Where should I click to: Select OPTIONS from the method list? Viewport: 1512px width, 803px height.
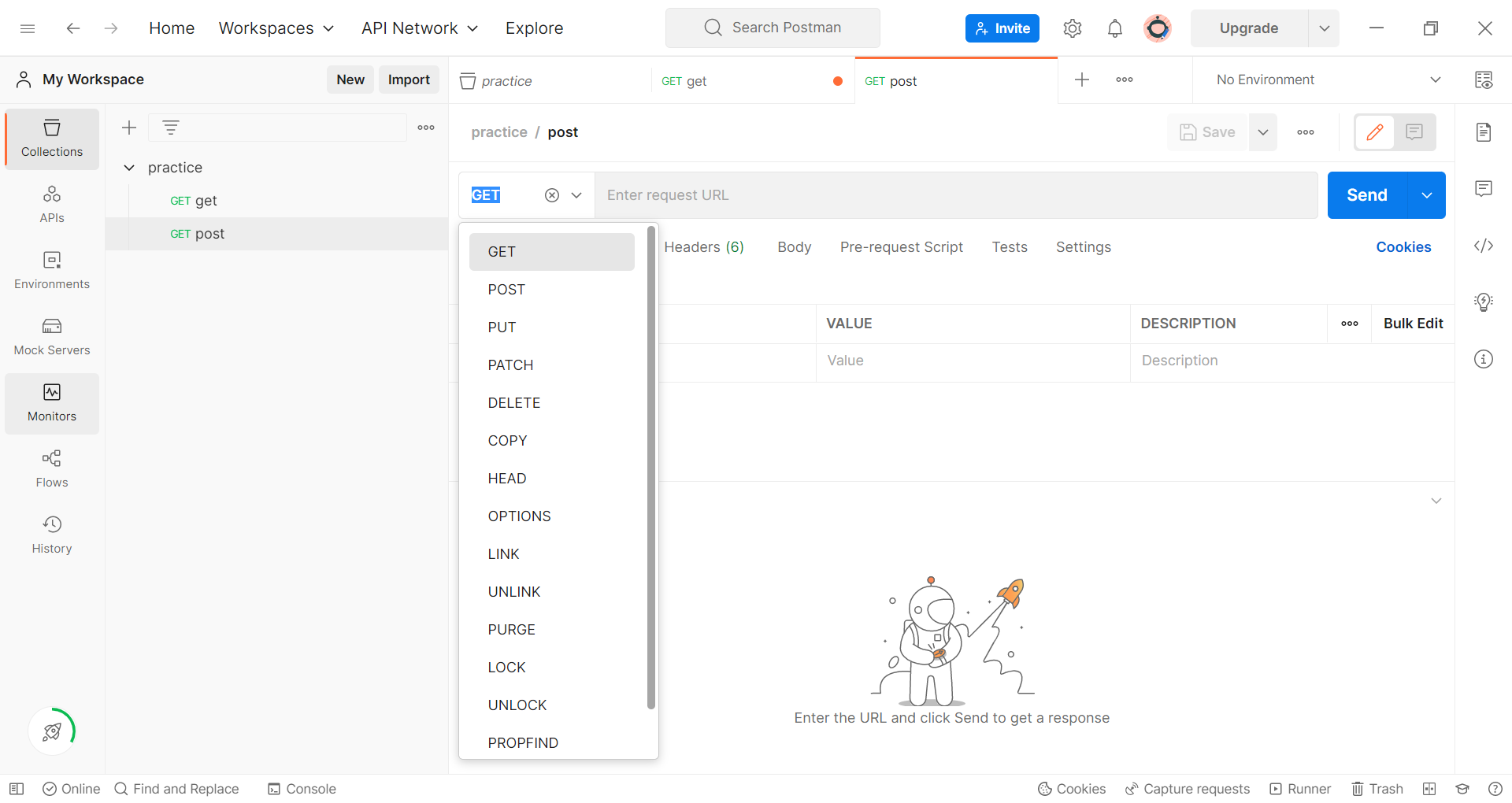tap(552, 516)
